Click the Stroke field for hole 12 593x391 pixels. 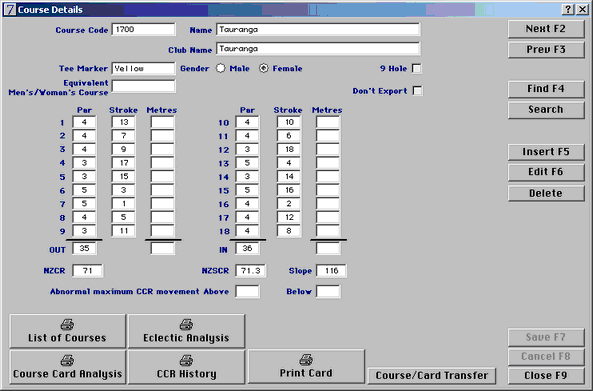pos(289,149)
